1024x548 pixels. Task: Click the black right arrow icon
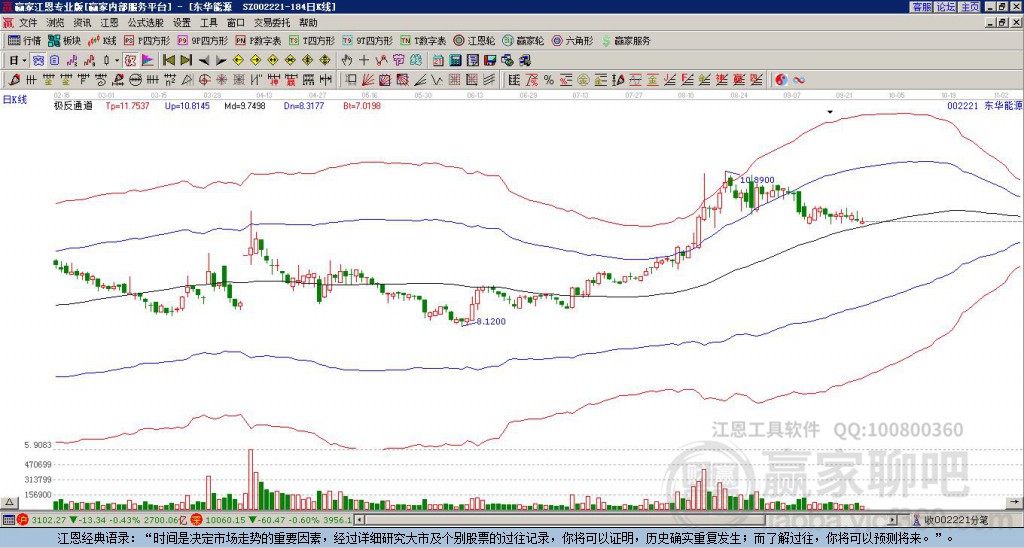[221, 61]
